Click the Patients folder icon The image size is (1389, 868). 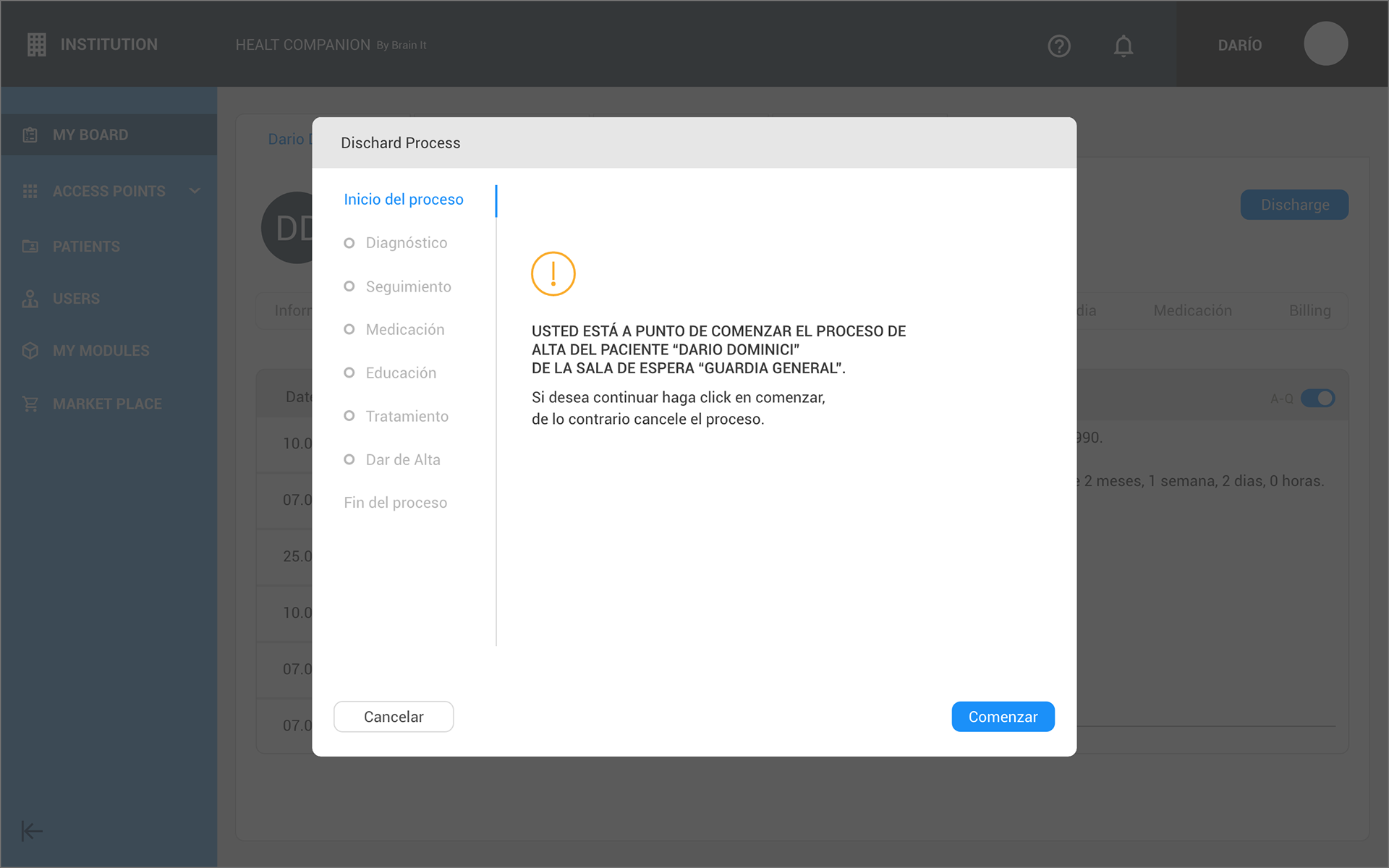pyautogui.click(x=30, y=247)
